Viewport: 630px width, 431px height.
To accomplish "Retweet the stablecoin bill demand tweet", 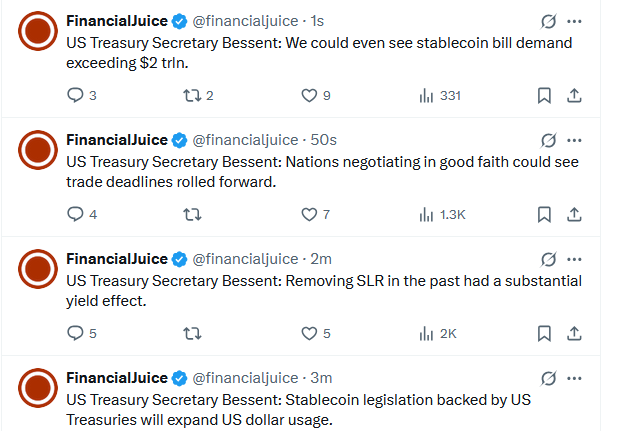I will pos(198,96).
